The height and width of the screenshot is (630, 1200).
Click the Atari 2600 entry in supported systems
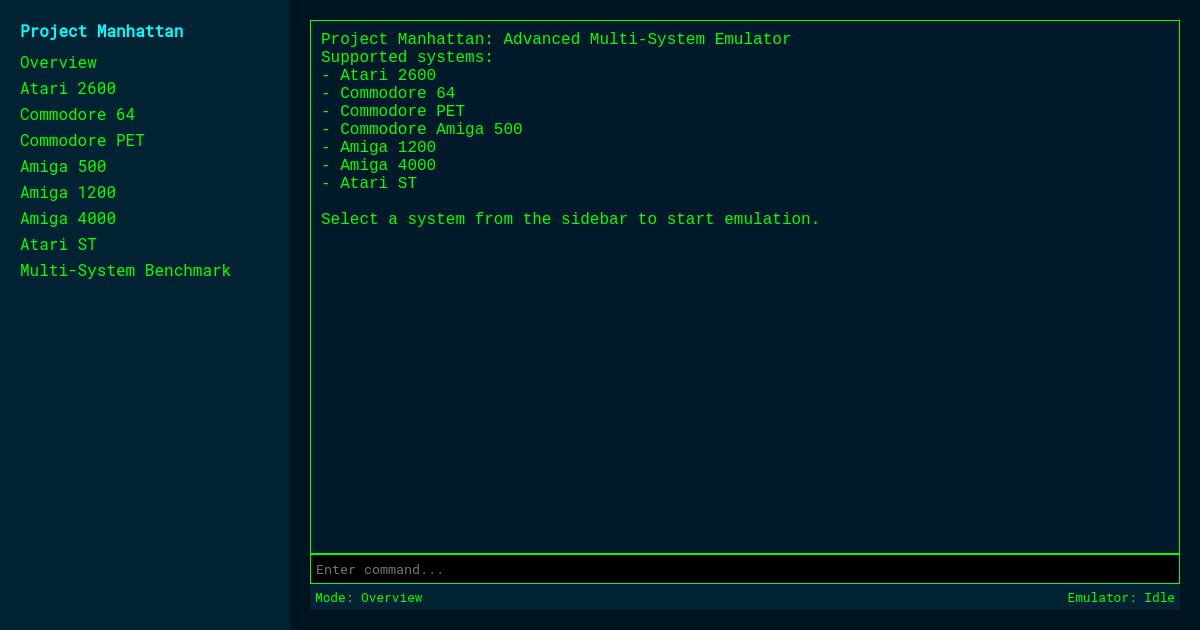pyautogui.click(x=380, y=75)
